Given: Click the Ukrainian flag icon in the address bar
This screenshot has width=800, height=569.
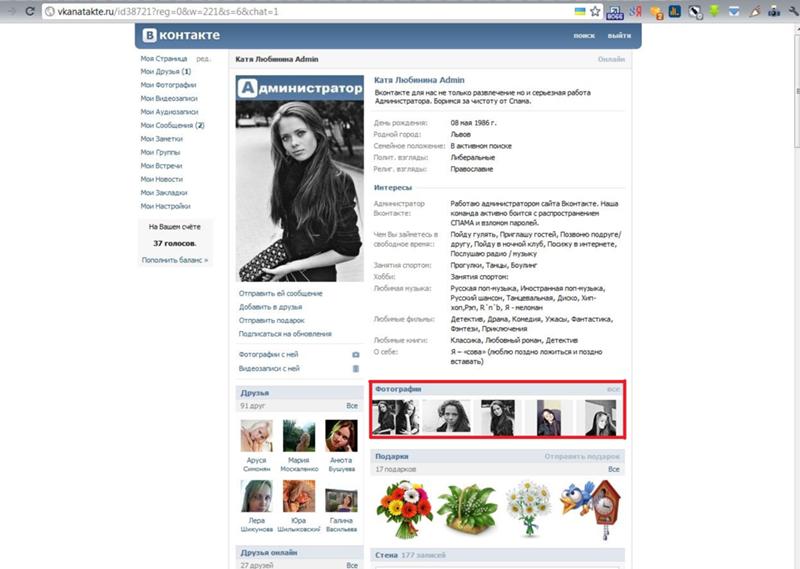Looking at the screenshot, I should (x=580, y=11).
